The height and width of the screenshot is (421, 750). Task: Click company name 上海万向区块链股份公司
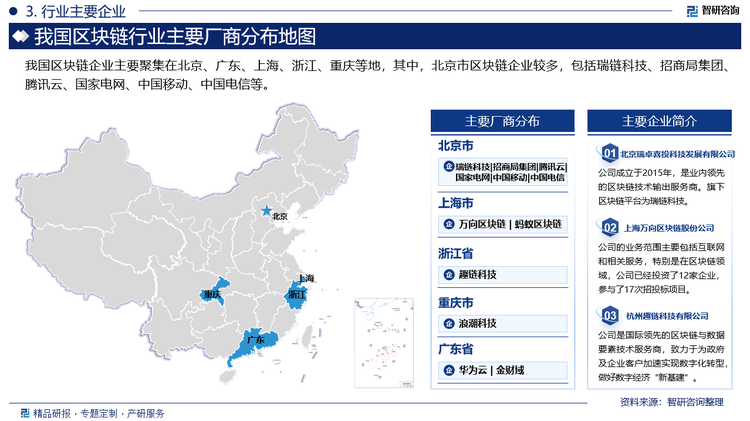coord(669,228)
